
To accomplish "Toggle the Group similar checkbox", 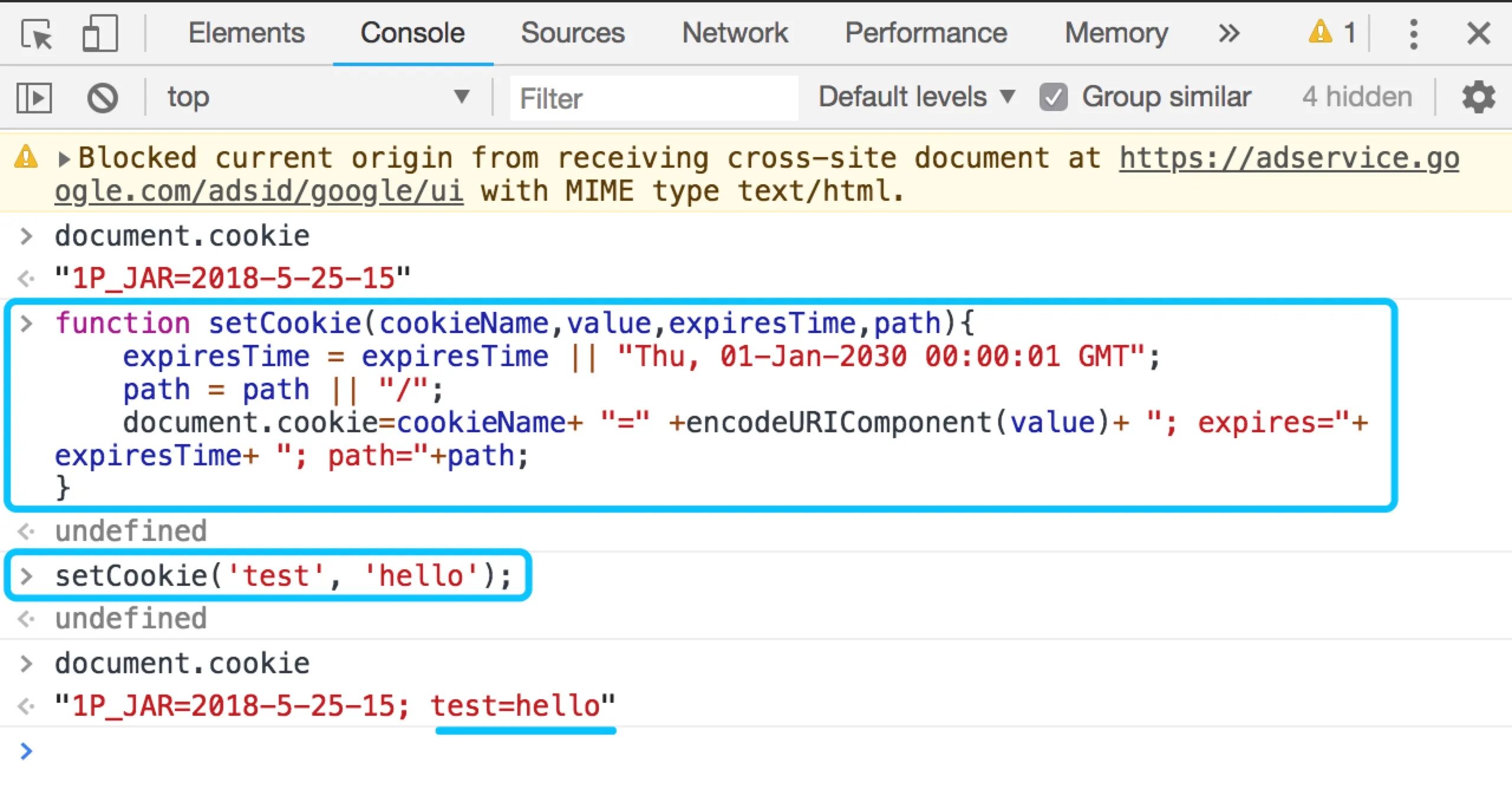I will tap(1054, 97).
